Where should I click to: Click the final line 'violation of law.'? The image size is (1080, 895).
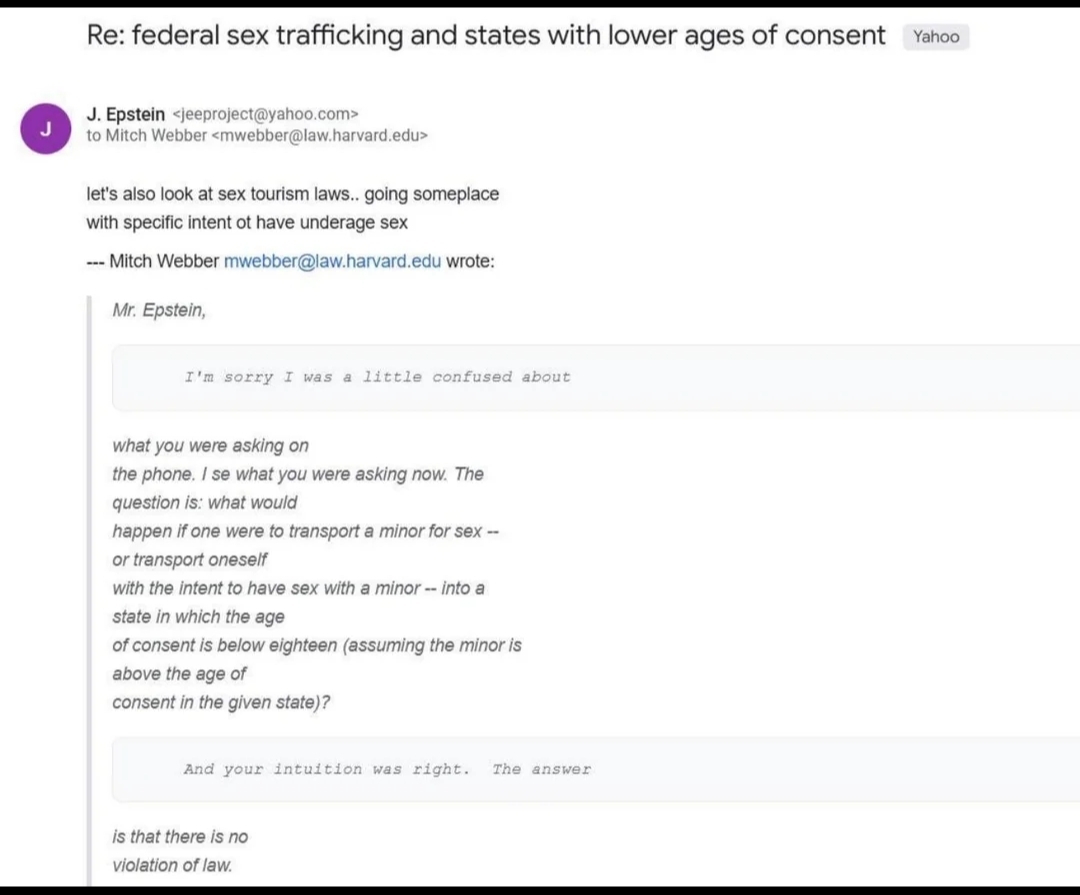pos(172,865)
